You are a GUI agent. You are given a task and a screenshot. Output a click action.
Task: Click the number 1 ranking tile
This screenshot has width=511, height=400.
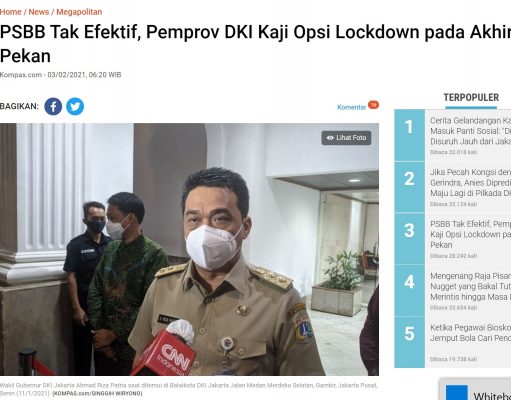pyautogui.click(x=410, y=135)
